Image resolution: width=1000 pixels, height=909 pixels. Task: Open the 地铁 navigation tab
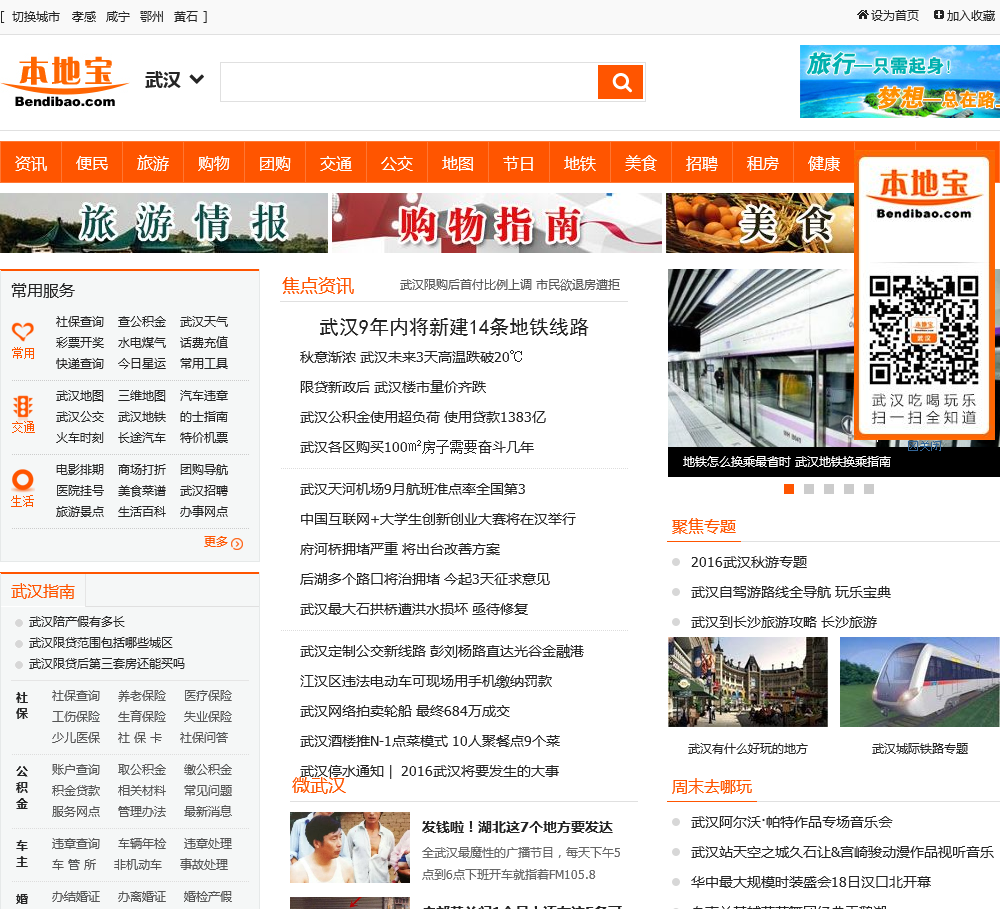tap(580, 163)
